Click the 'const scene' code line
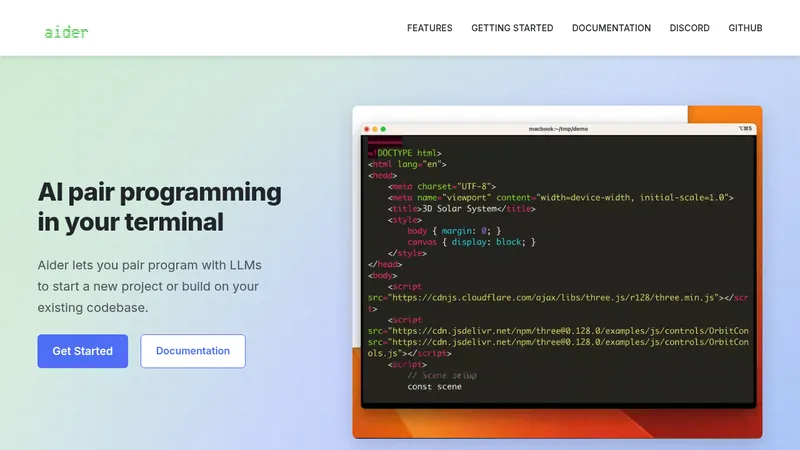Image resolution: width=800 pixels, height=450 pixels. click(434, 387)
